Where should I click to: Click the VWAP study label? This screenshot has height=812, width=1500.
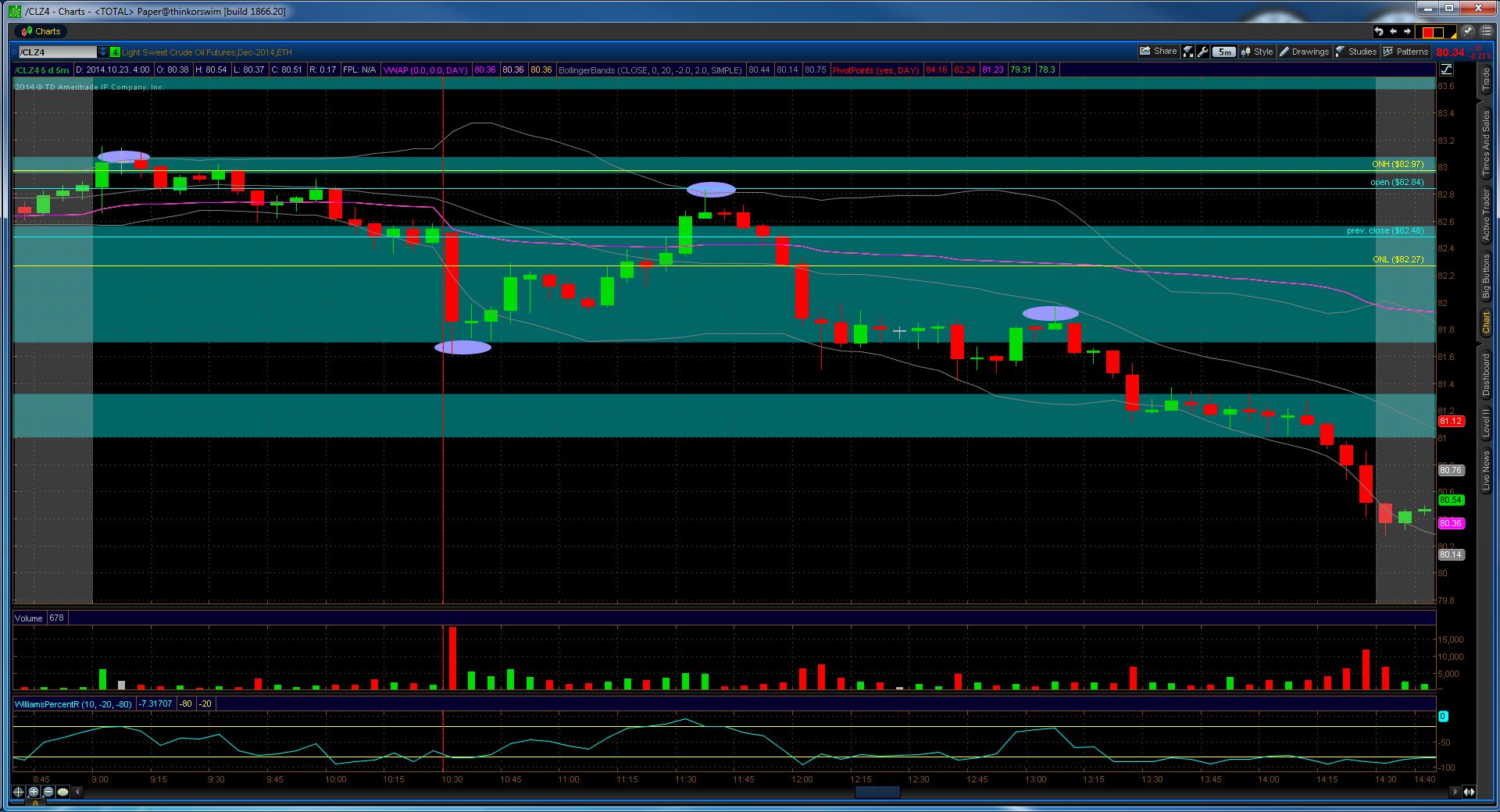point(426,70)
